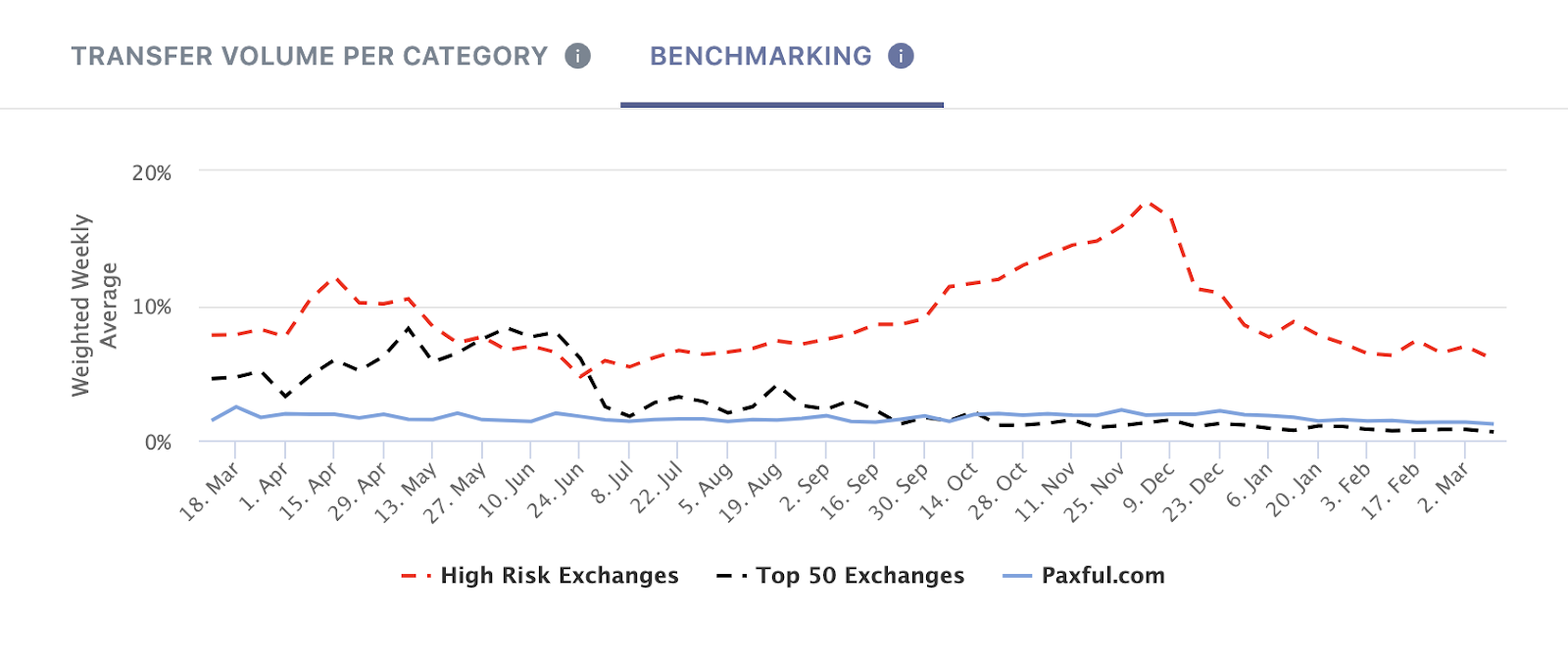Screen dimensions: 1568x665
Task: Click the red dashed High Risk legend marker
Action: pos(416,576)
